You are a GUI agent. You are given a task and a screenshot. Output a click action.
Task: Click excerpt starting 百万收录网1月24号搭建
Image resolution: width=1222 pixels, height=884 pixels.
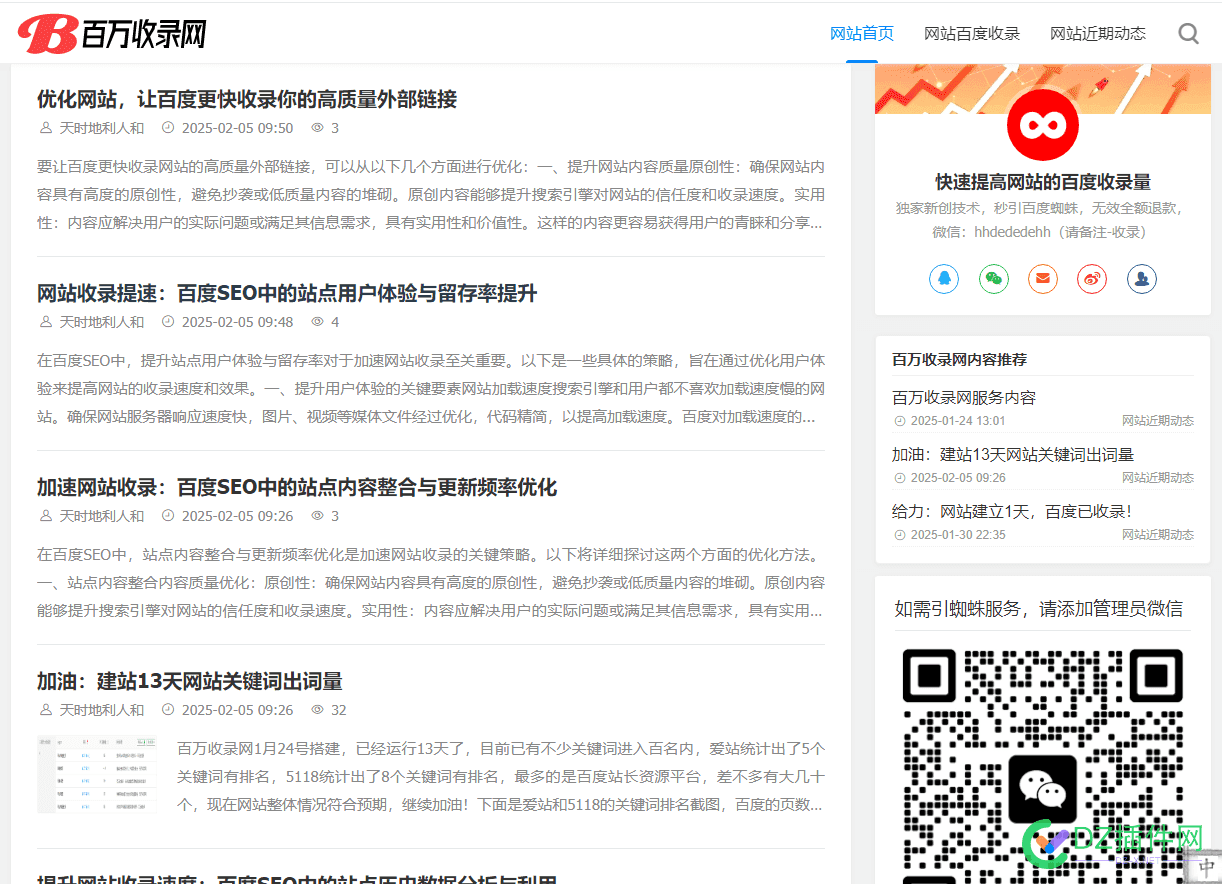[x=501, y=776]
